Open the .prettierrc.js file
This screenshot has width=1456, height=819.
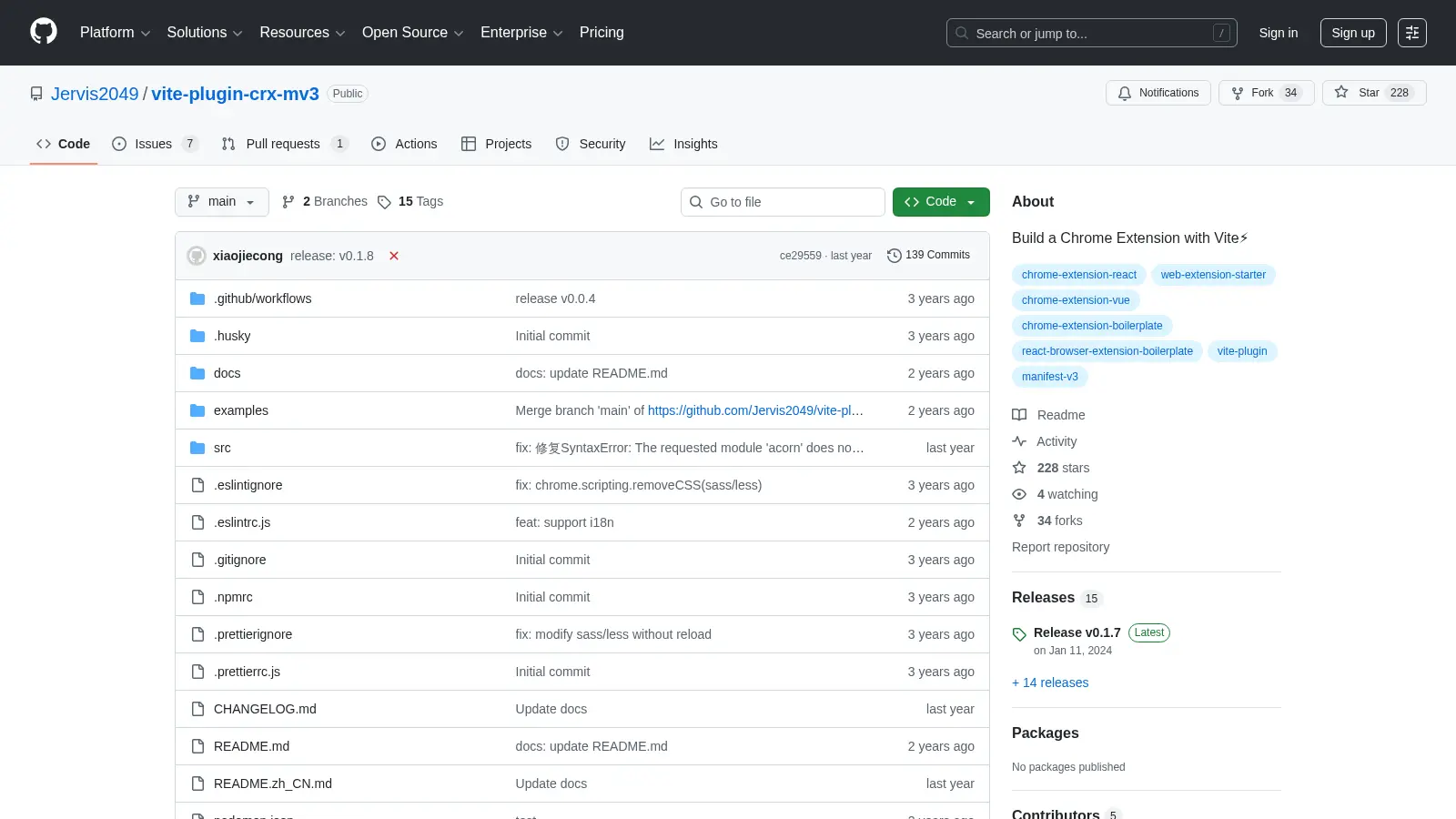point(247,672)
